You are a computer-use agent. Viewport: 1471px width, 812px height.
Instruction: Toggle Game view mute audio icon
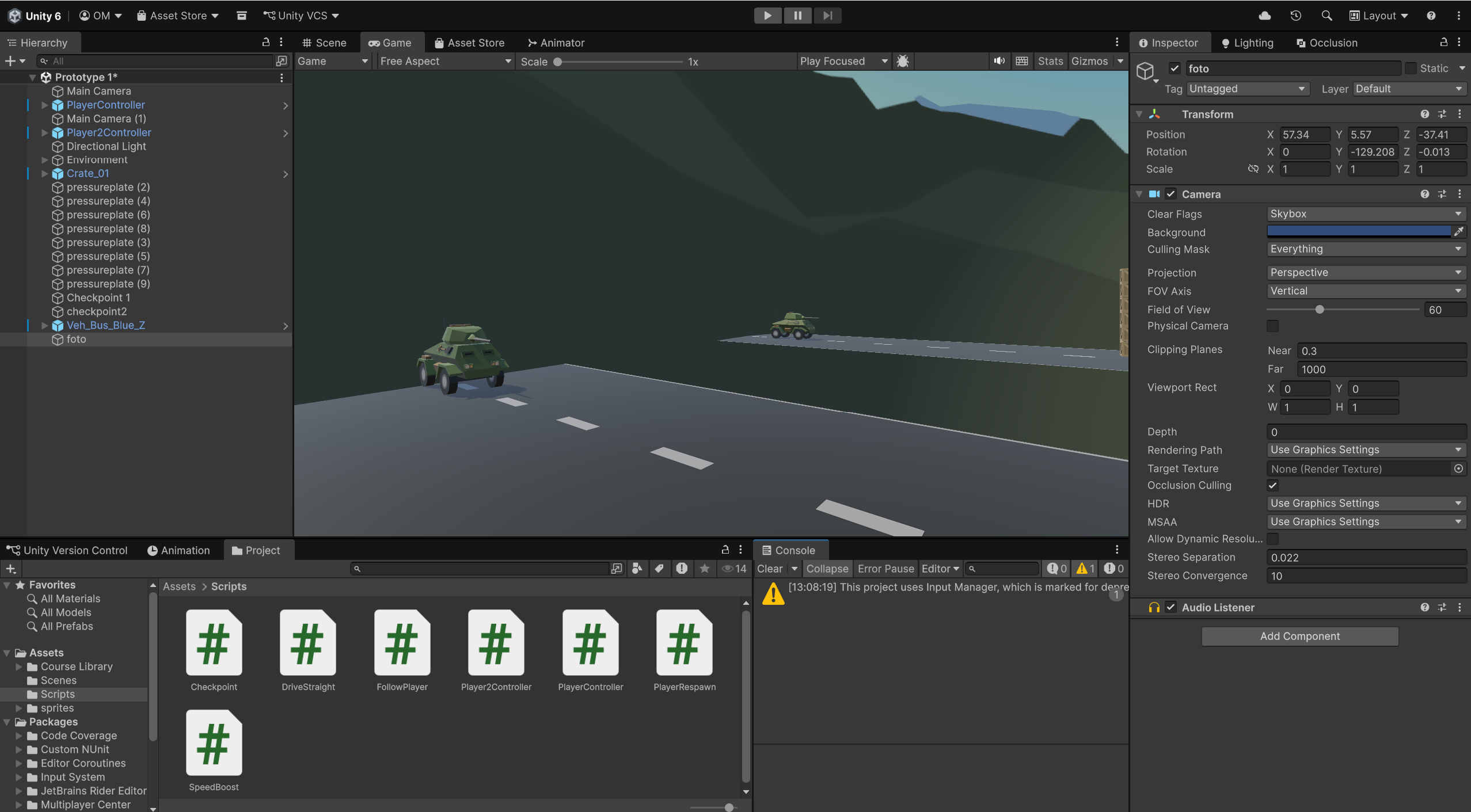[x=999, y=61]
